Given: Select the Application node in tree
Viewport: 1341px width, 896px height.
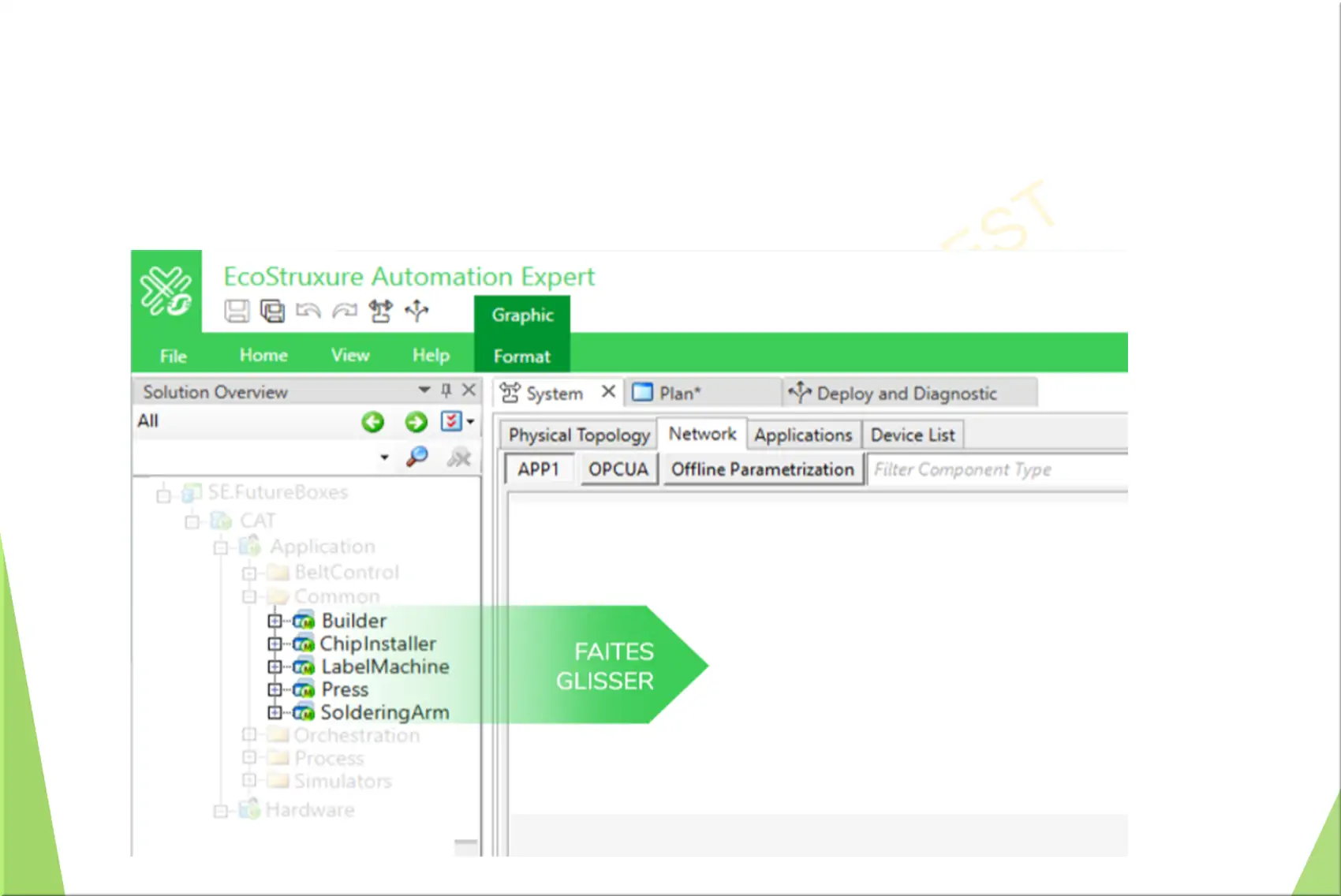Looking at the screenshot, I should 323,547.
